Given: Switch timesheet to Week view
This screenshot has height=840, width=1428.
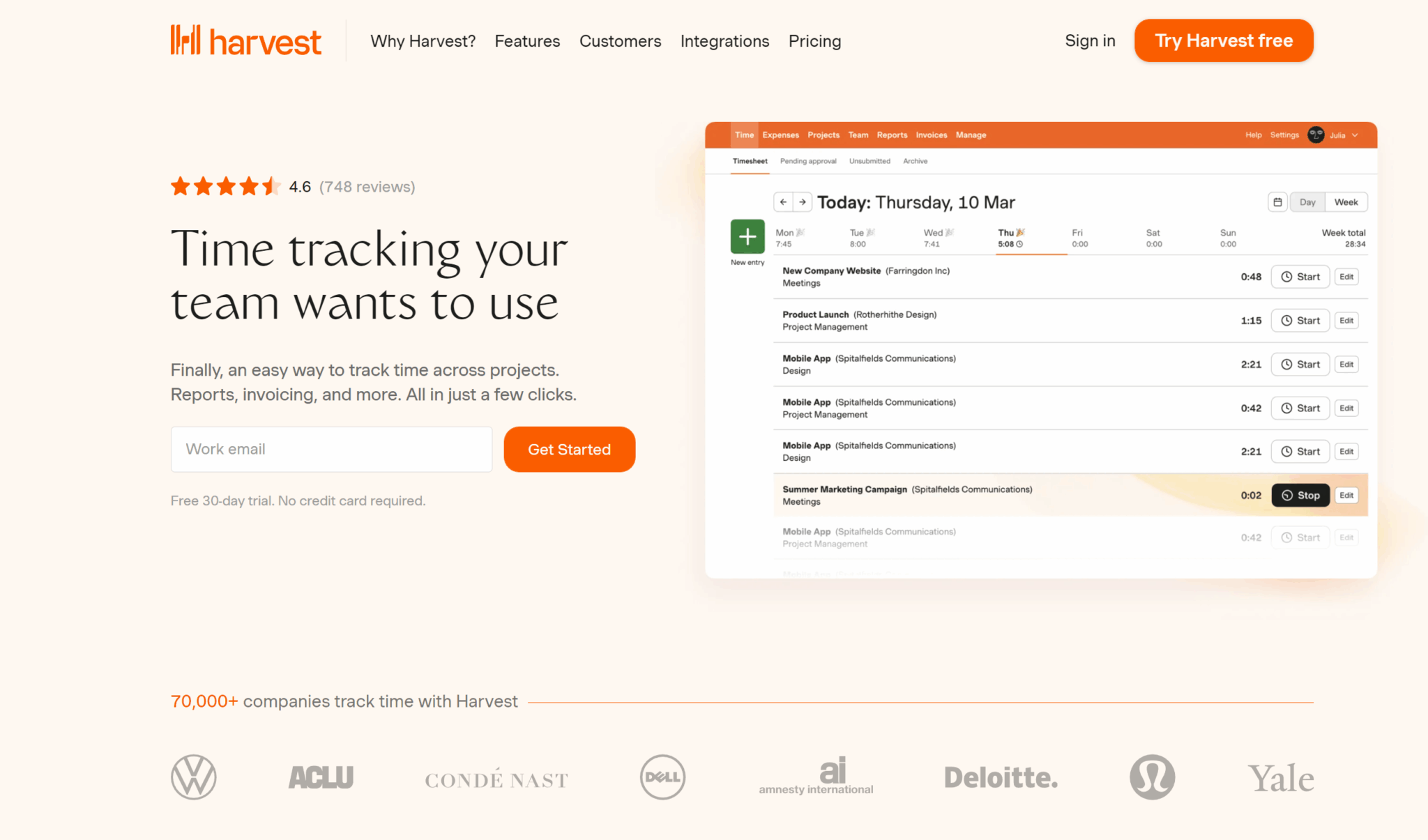Looking at the screenshot, I should (x=1346, y=202).
